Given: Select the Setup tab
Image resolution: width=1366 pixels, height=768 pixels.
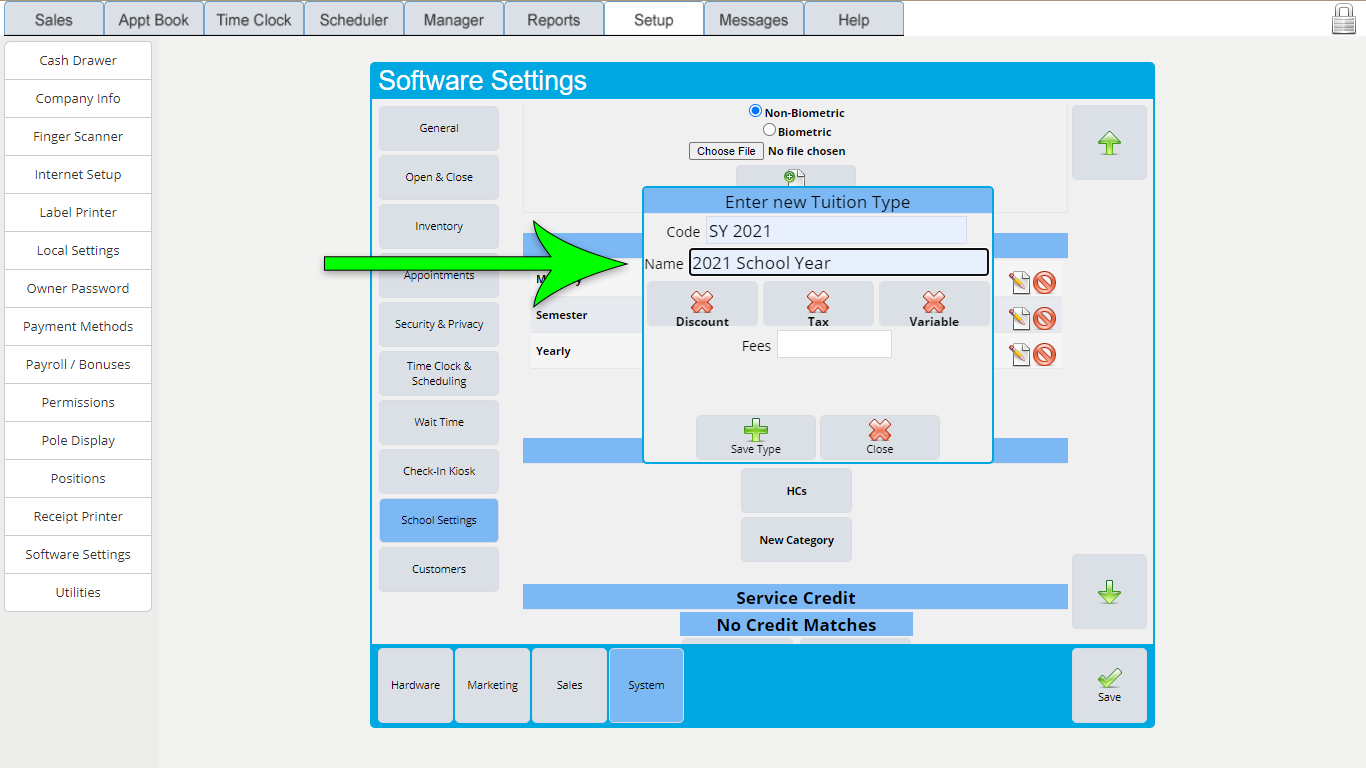Looking at the screenshot, I should (654, 19).
